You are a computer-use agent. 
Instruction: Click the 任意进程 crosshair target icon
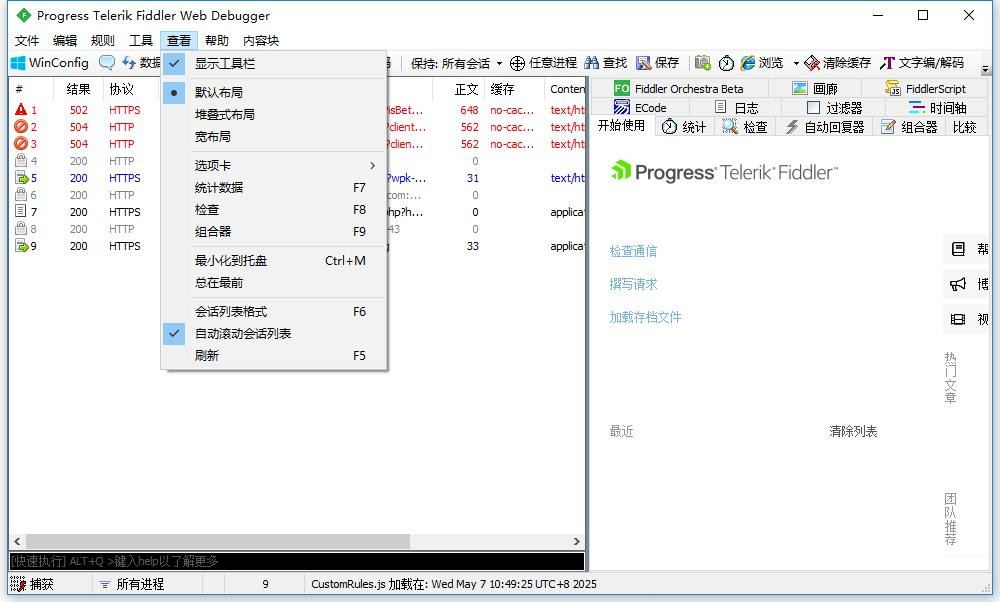point(517,62)
